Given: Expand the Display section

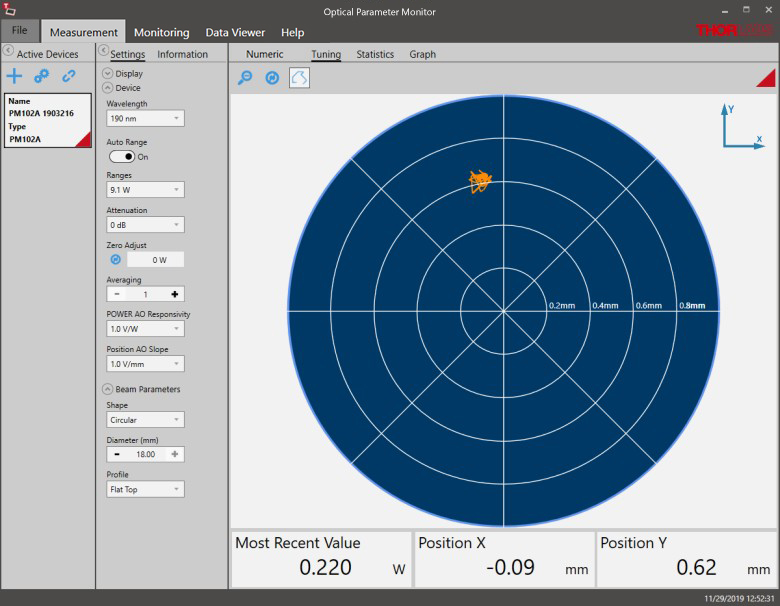Looking at the screenshot, I should click(108, 73).
